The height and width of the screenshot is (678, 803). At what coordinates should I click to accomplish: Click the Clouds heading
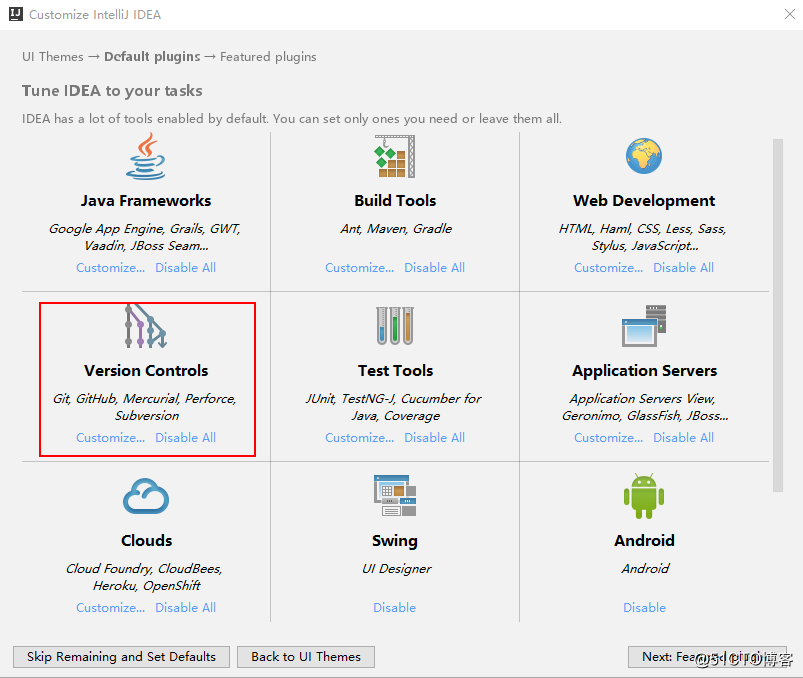click(x=146, y=541)
